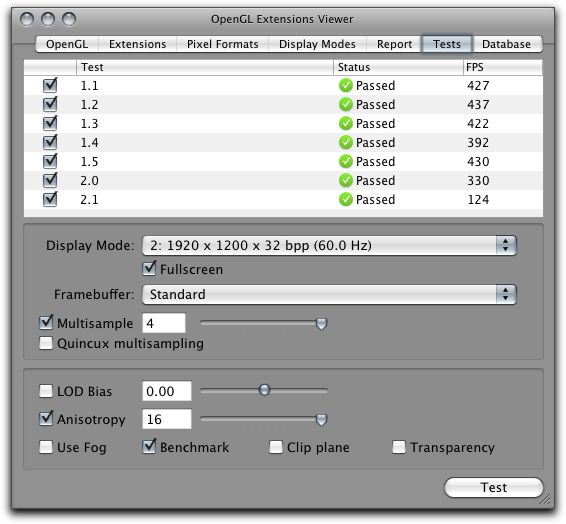
Task: Select the test name 1.1
Action: [89, 86]
